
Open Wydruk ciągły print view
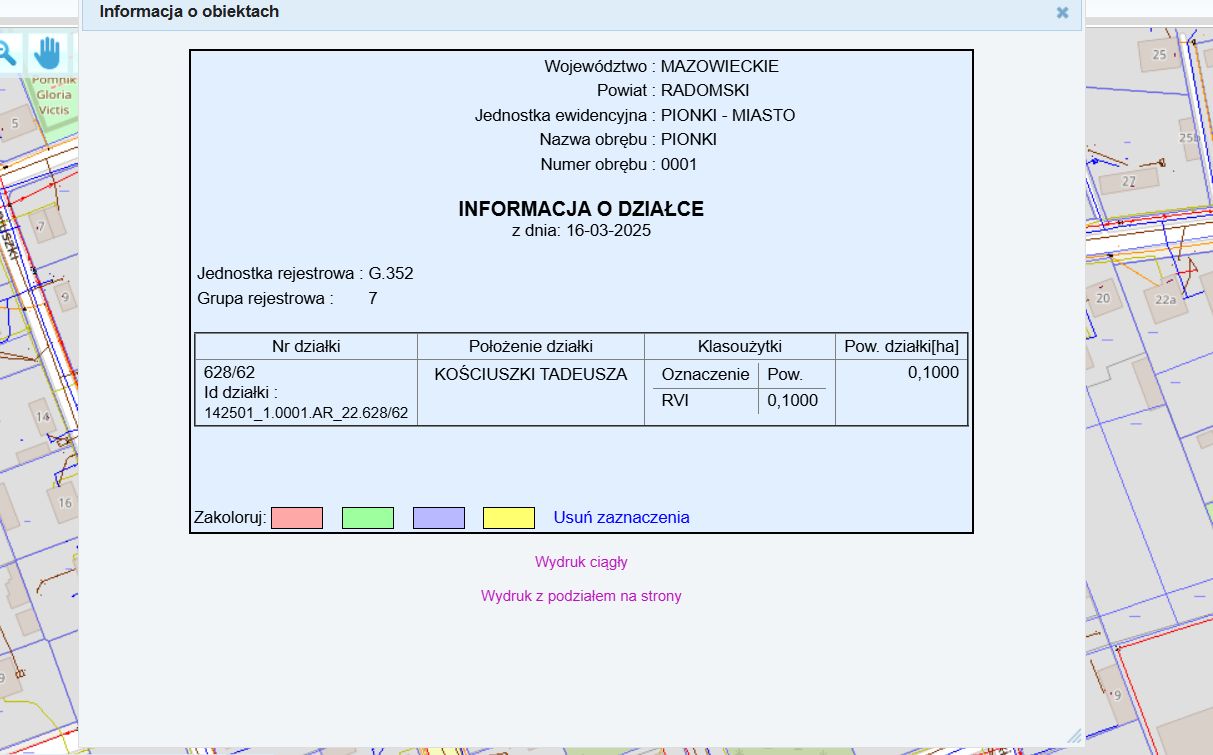(x=581, y=562)
